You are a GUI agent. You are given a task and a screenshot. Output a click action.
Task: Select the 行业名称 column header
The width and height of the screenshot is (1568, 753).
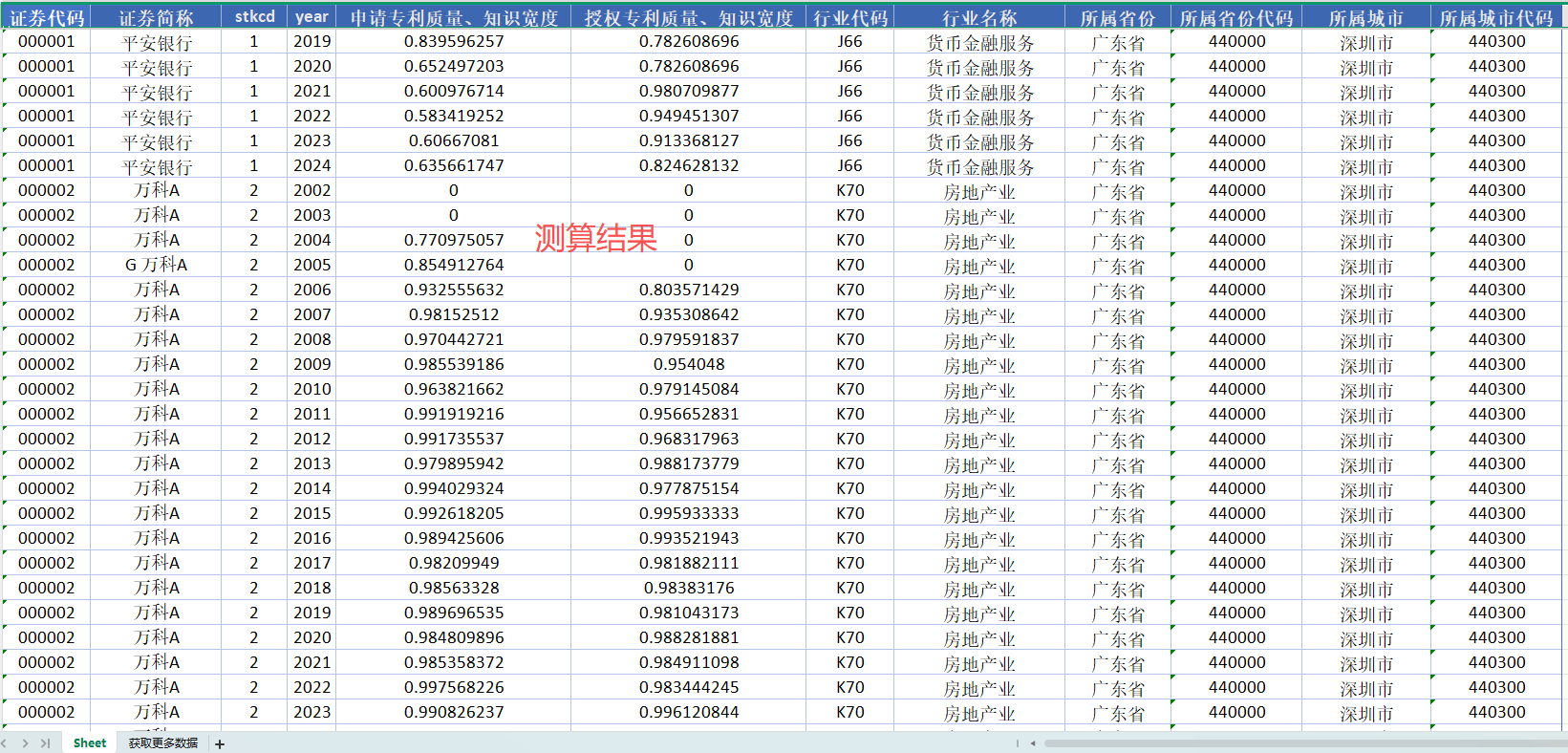pos(979,17)
